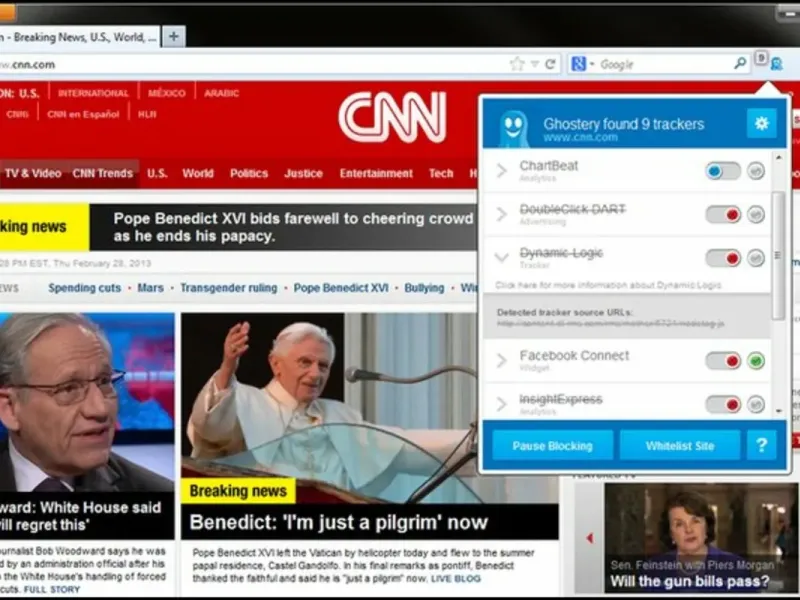Open Mars trending topic
Screen dimensions: 800x600
[151, 288]
